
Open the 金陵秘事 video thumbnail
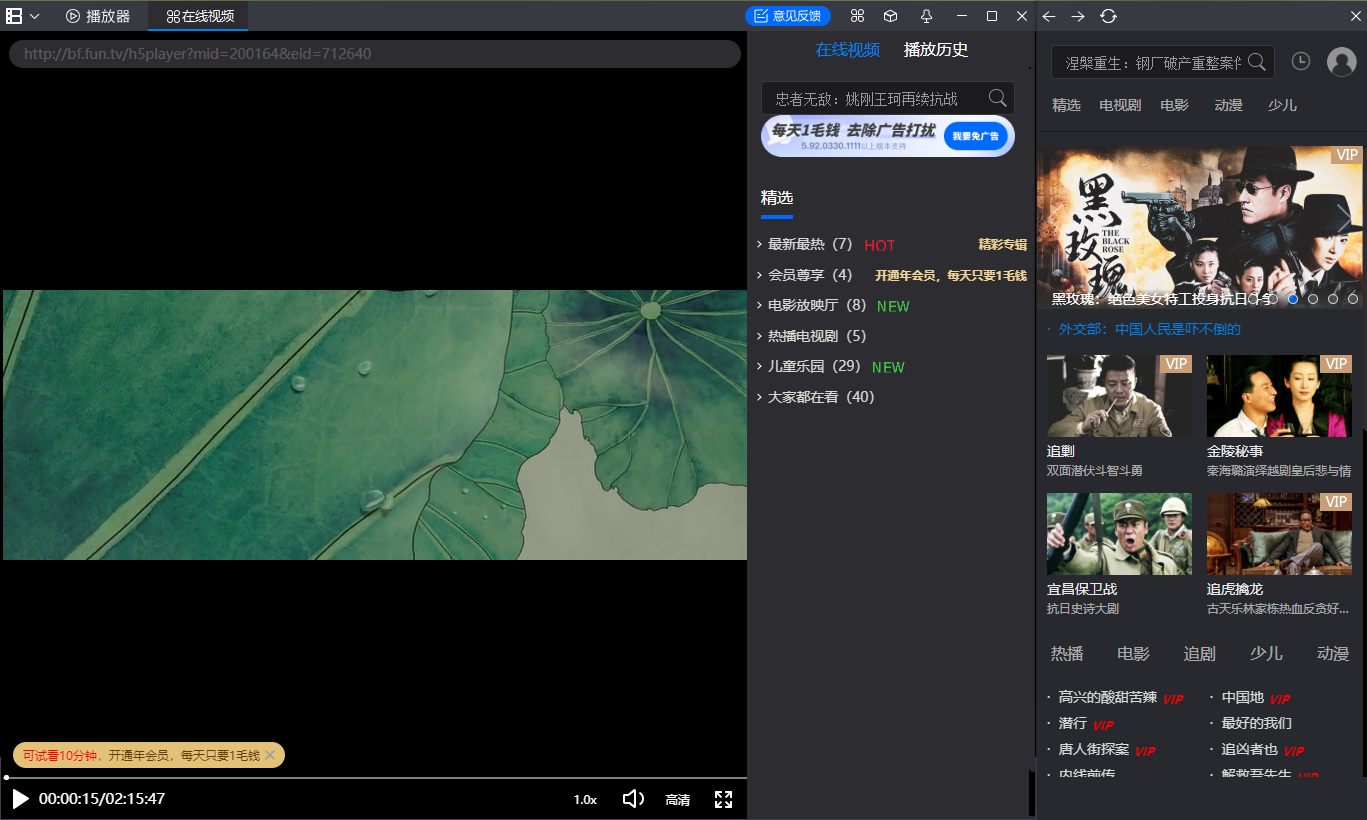click(1279, 396)
